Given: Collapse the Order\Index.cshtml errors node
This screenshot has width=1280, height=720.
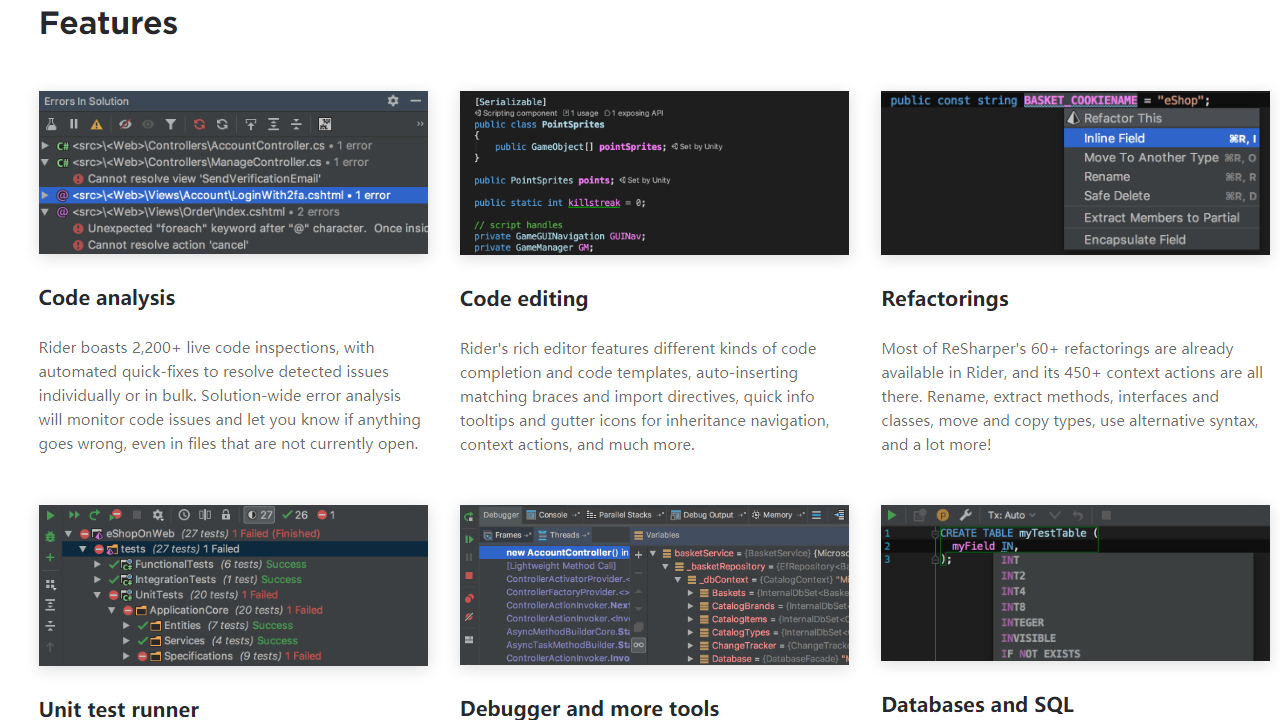Looking at the screenshot, I should 45,212.
